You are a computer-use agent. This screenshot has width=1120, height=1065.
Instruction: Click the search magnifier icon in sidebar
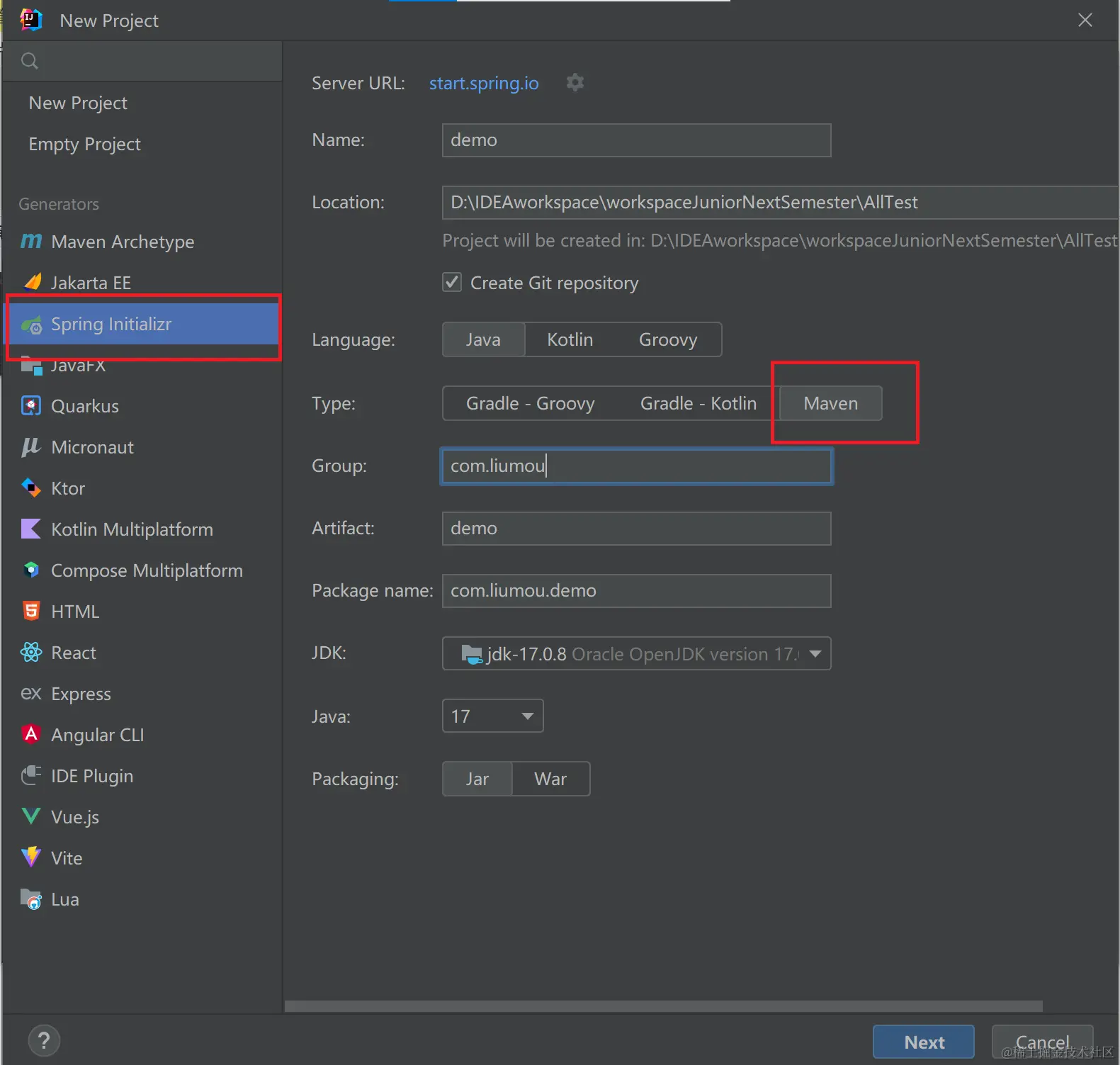[29, 61]
